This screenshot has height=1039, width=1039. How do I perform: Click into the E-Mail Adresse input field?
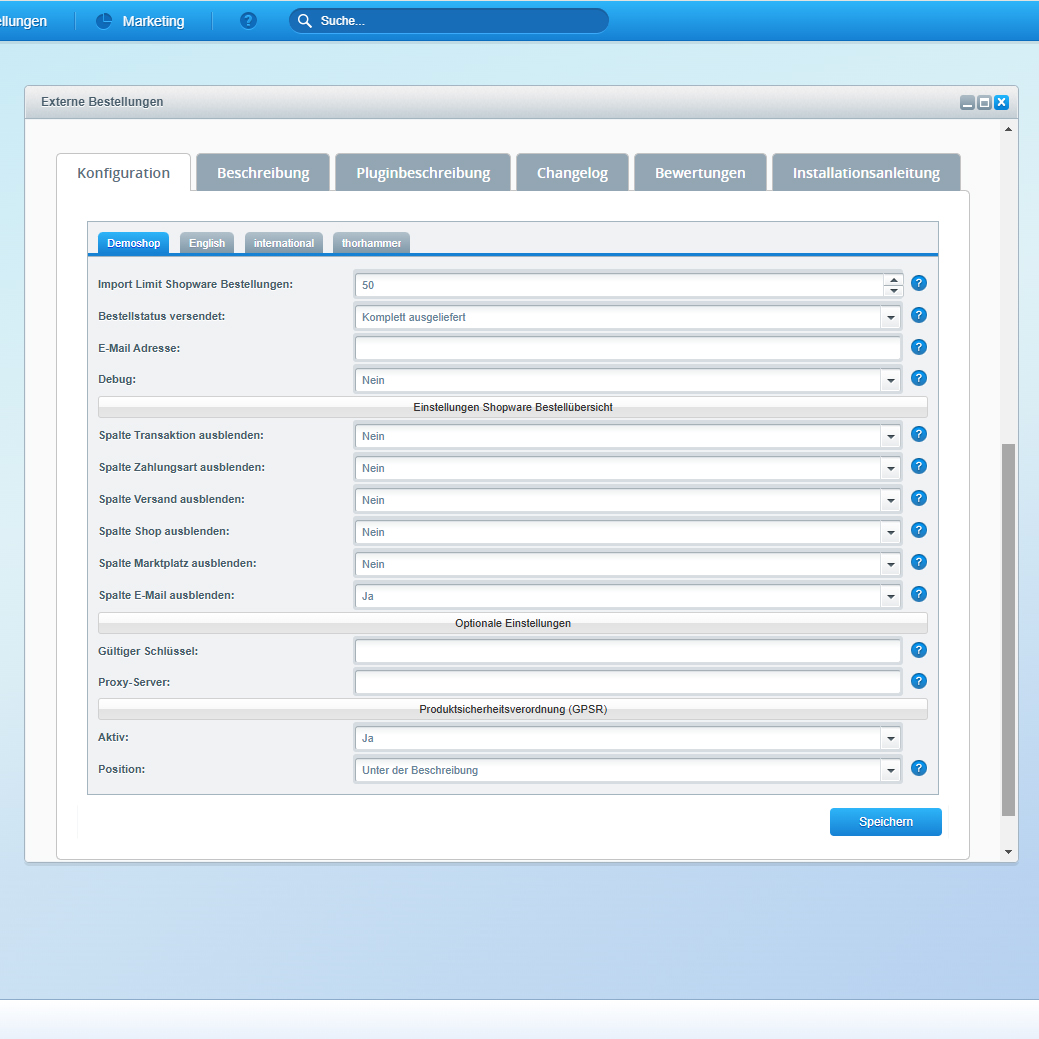click(627, 348)
